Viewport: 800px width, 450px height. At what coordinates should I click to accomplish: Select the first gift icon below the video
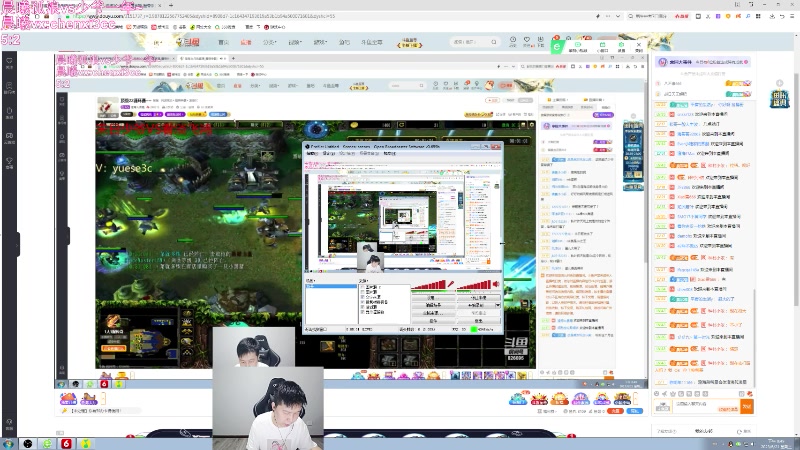pyautogui.click(x=518, y=398)
